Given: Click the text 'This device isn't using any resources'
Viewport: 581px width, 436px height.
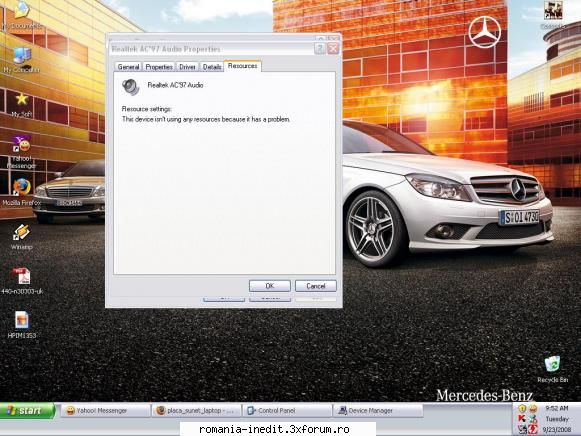Looking at the screenshot, I should (172, 119).
